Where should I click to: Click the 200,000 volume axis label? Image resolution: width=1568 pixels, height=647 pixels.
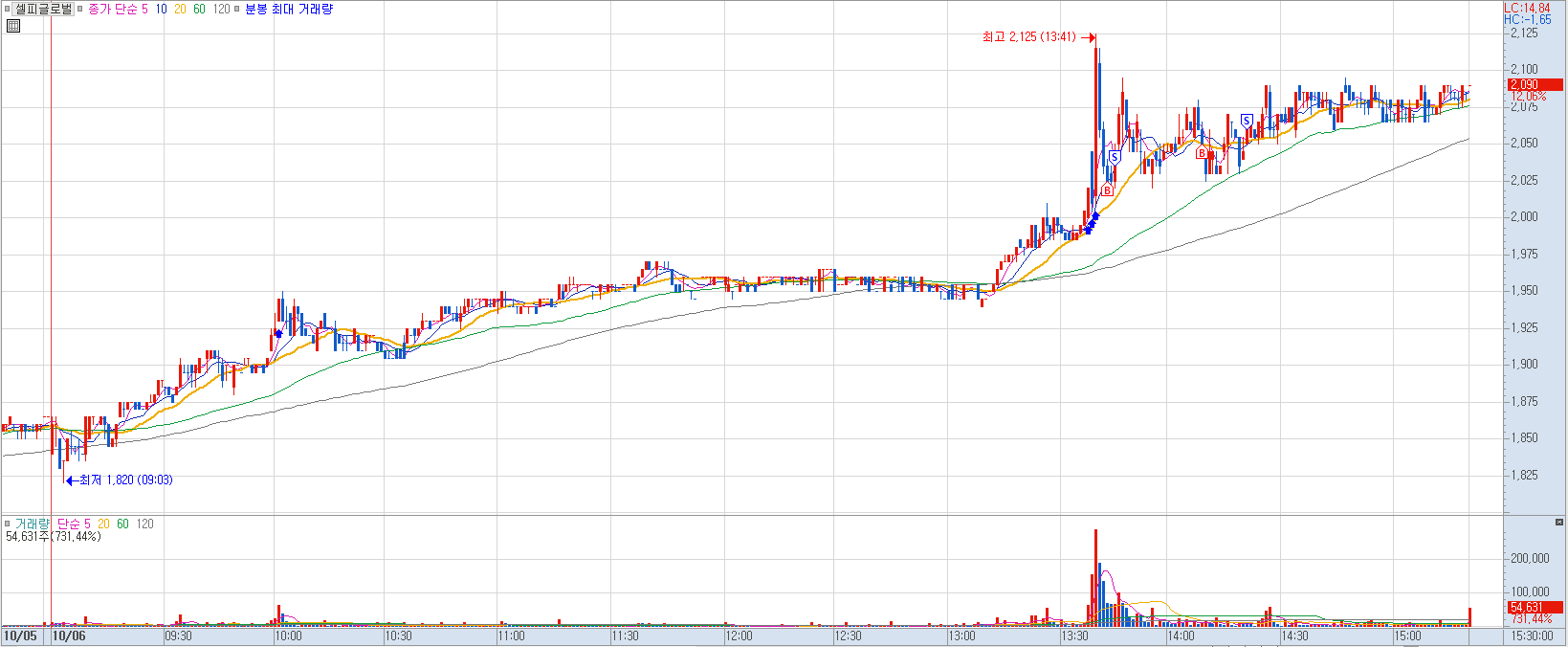point(1529,559)
